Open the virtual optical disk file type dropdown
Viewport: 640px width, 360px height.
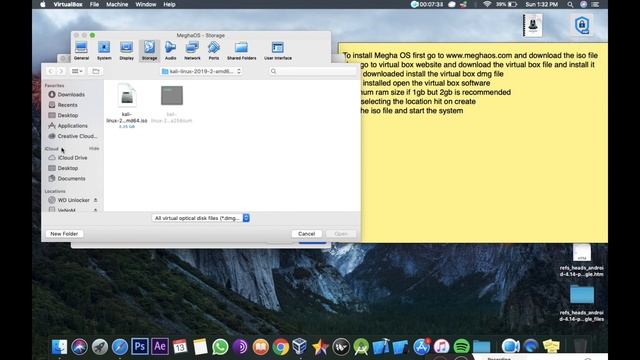pos(201,218)
